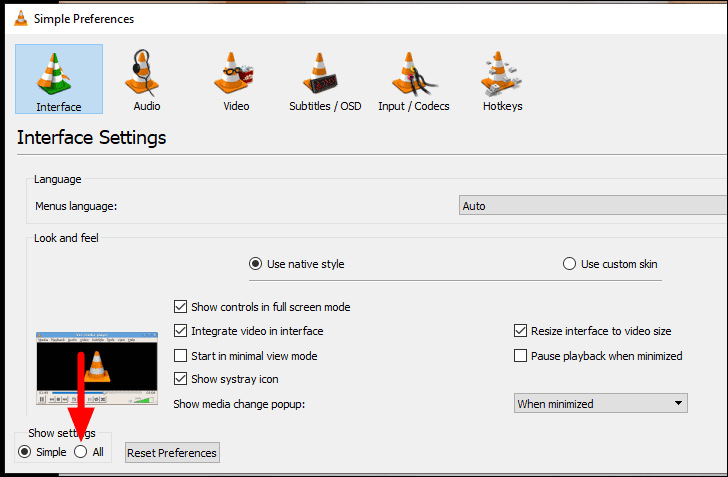Open the Hotkeys settings category

click(502, 80)
